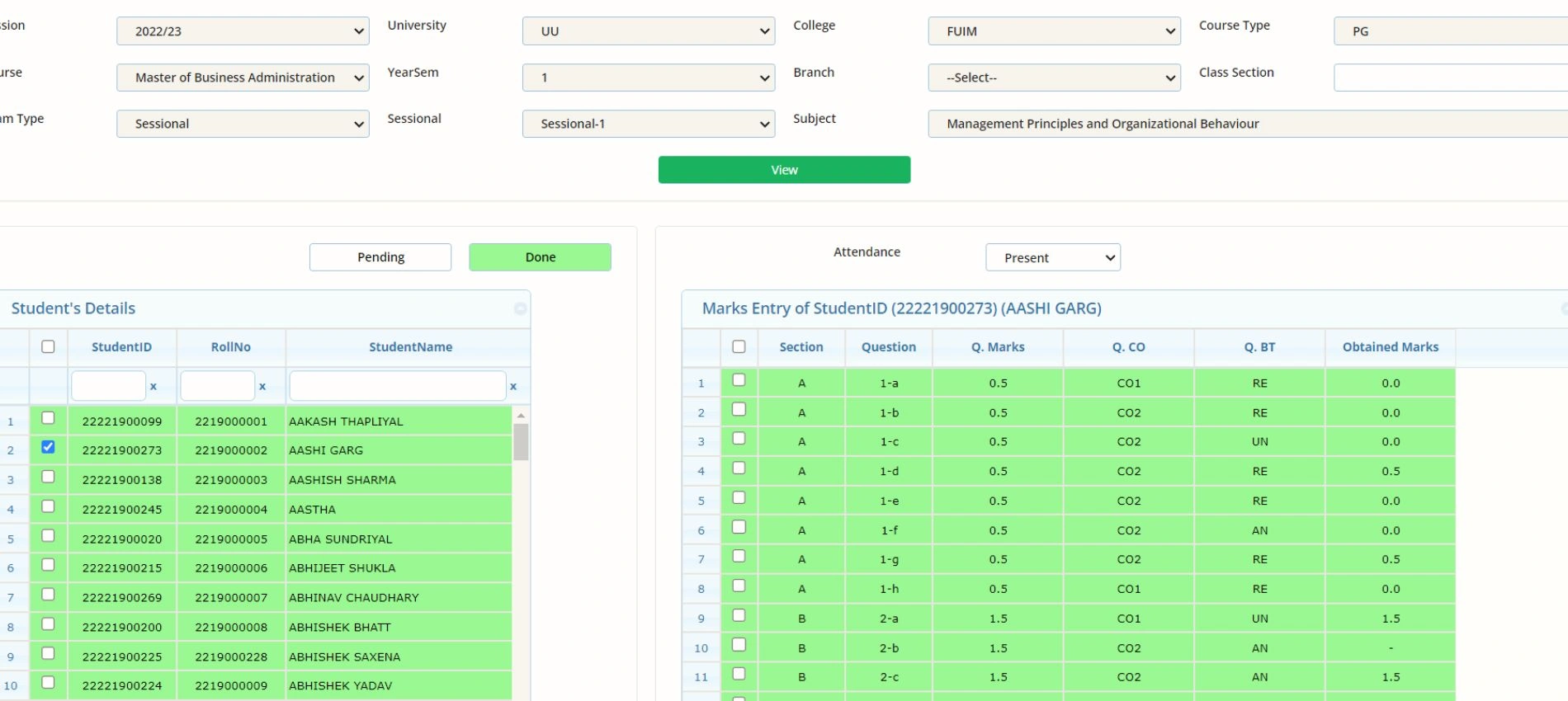1568x701 pixels.
Task: Focus the StudentName filter input field
Action: pyautogui.click(x=398, y=386)
